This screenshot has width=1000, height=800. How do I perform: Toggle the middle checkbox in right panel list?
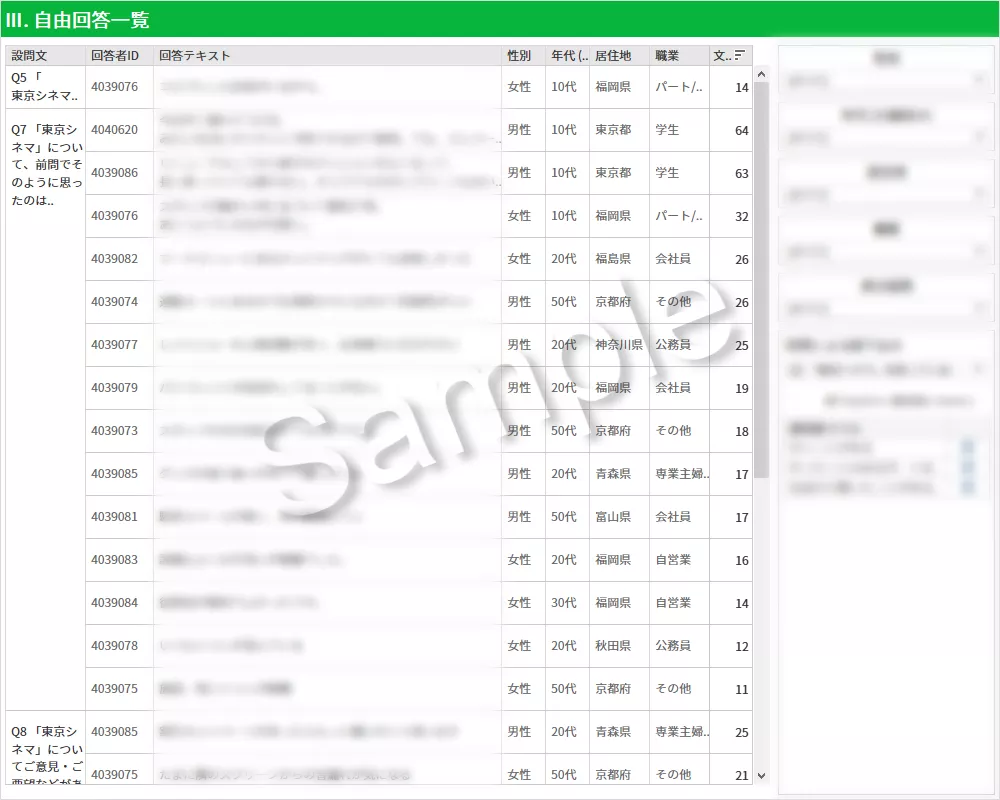(x=967, y=468)
